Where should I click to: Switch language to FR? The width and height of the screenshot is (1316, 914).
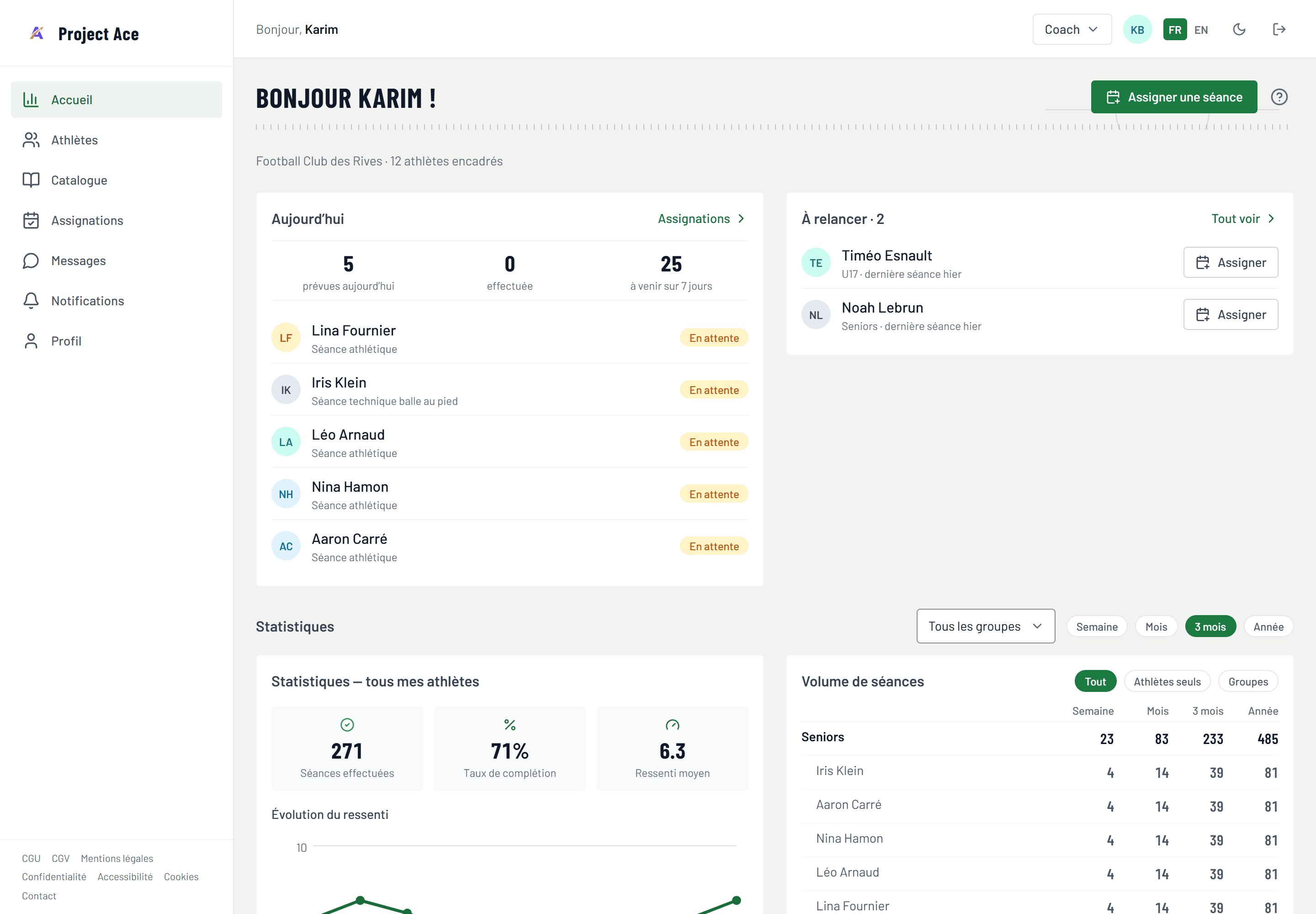pyautogui.click(x=1175, y=30)
